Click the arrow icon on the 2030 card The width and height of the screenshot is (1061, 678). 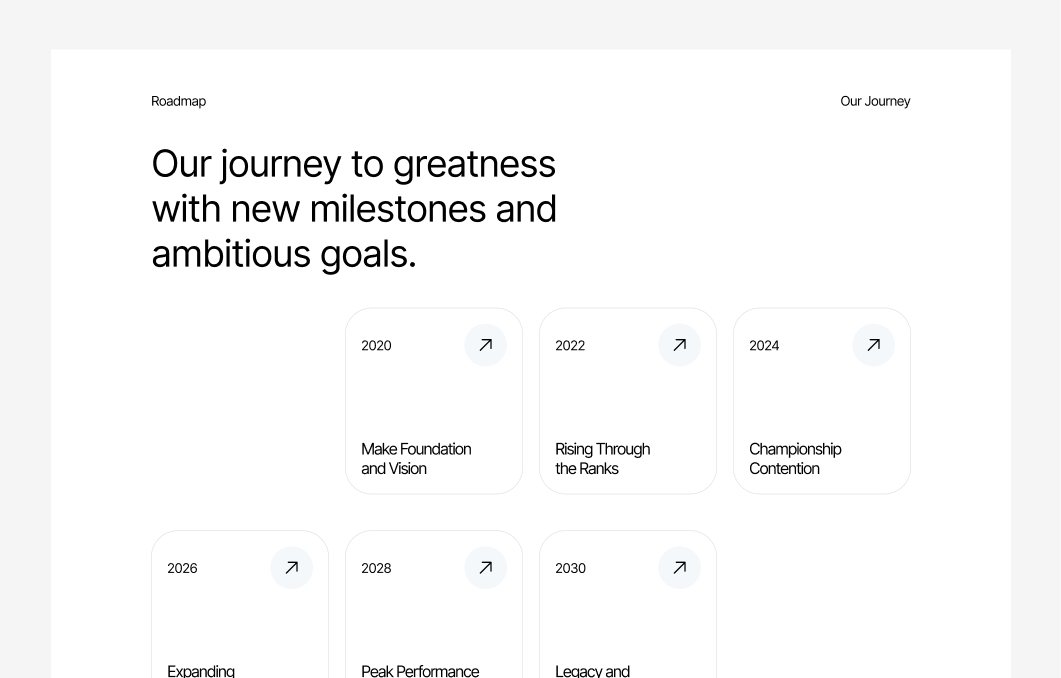click(x=680, y=568)
